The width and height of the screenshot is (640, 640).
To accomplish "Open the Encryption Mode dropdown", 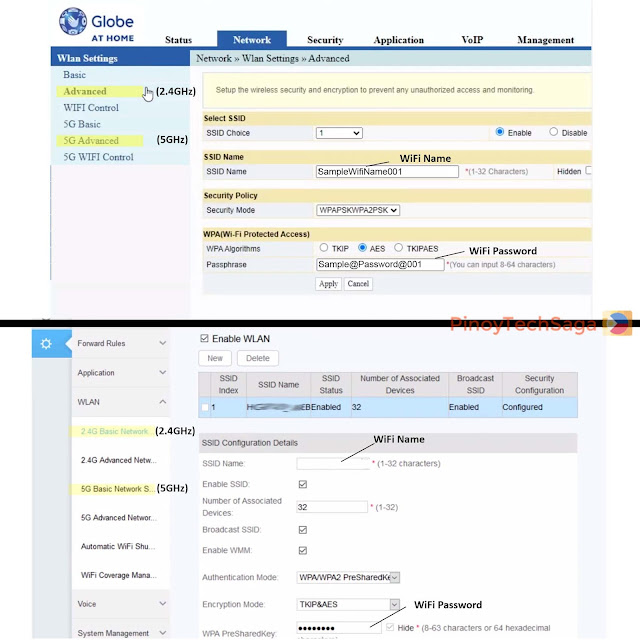I will (x=348, y=604).
